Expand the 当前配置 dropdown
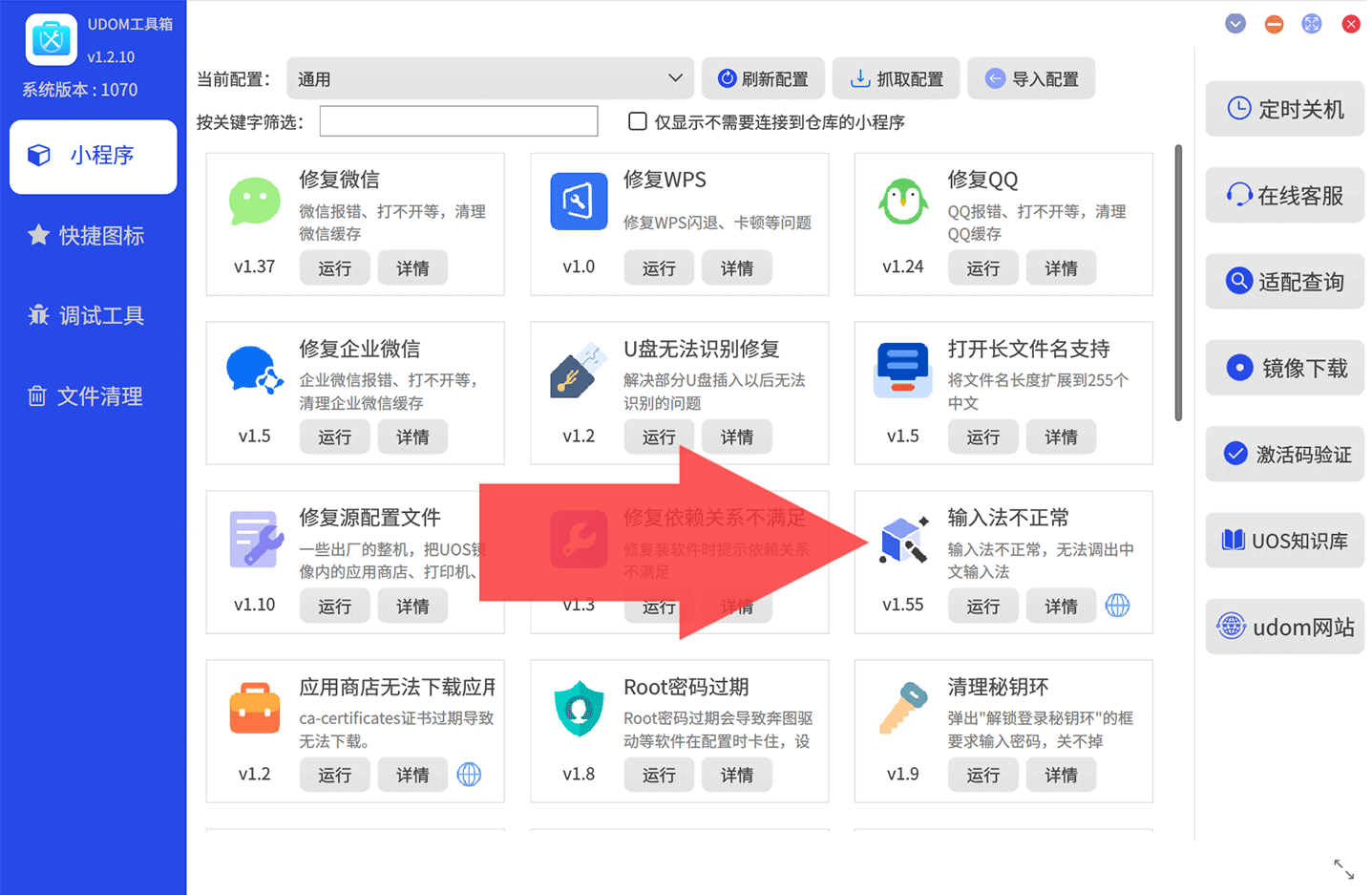Viewport: 1372px width, 895px height. click(x=490, y=78)
